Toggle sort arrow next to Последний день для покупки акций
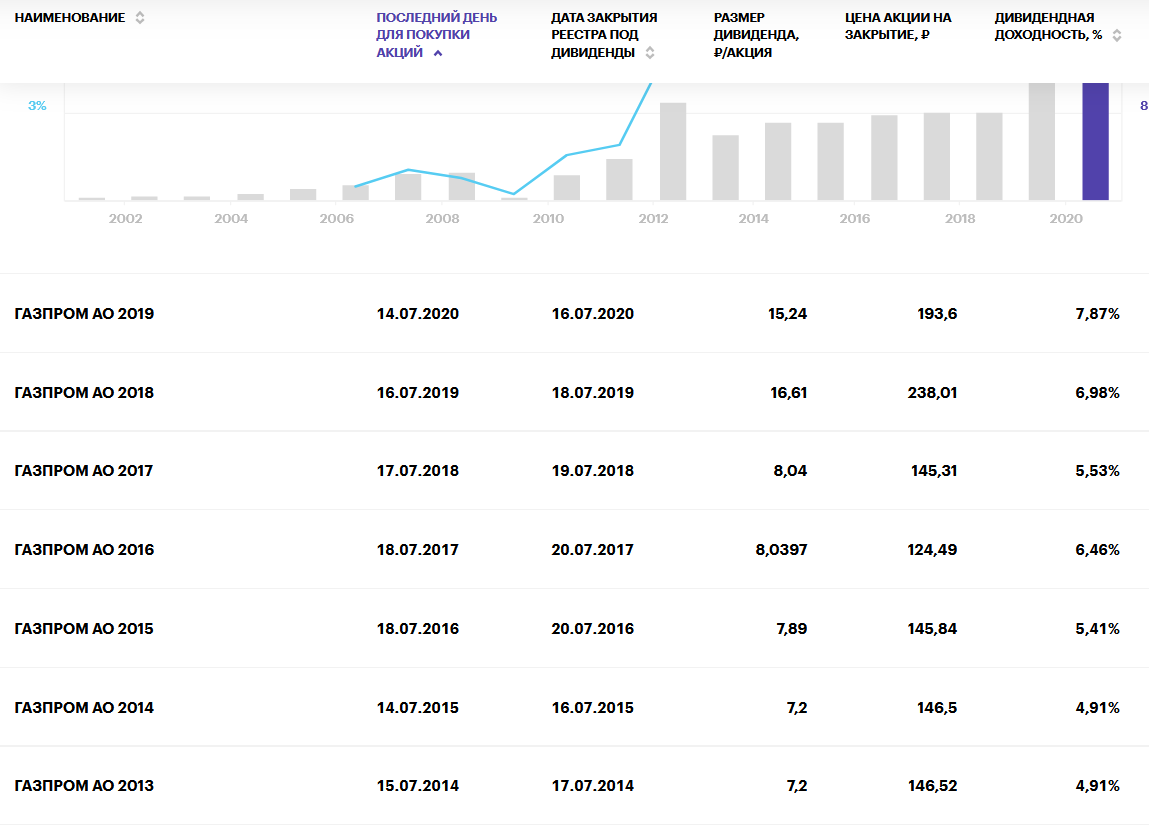The height and width of the screenshot is (833, 1149). pyautogui.click(x=438, y=53)
